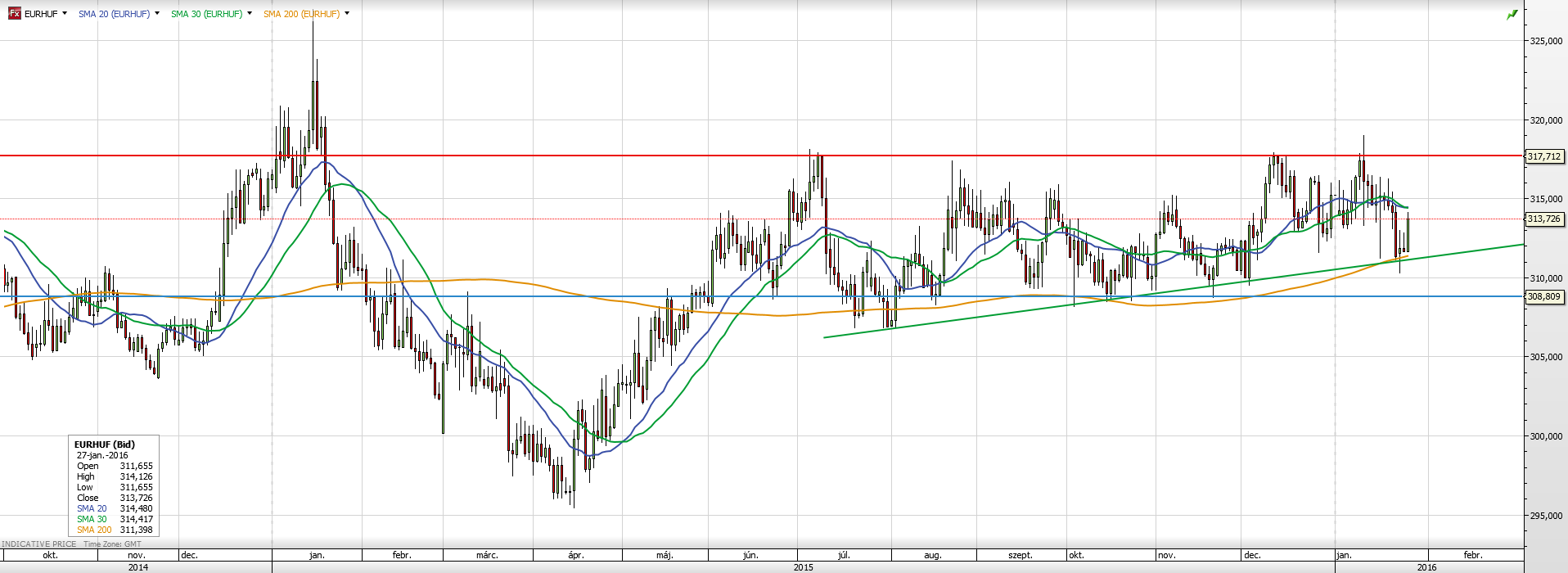Click the 2014 year label on time axis

138,567
